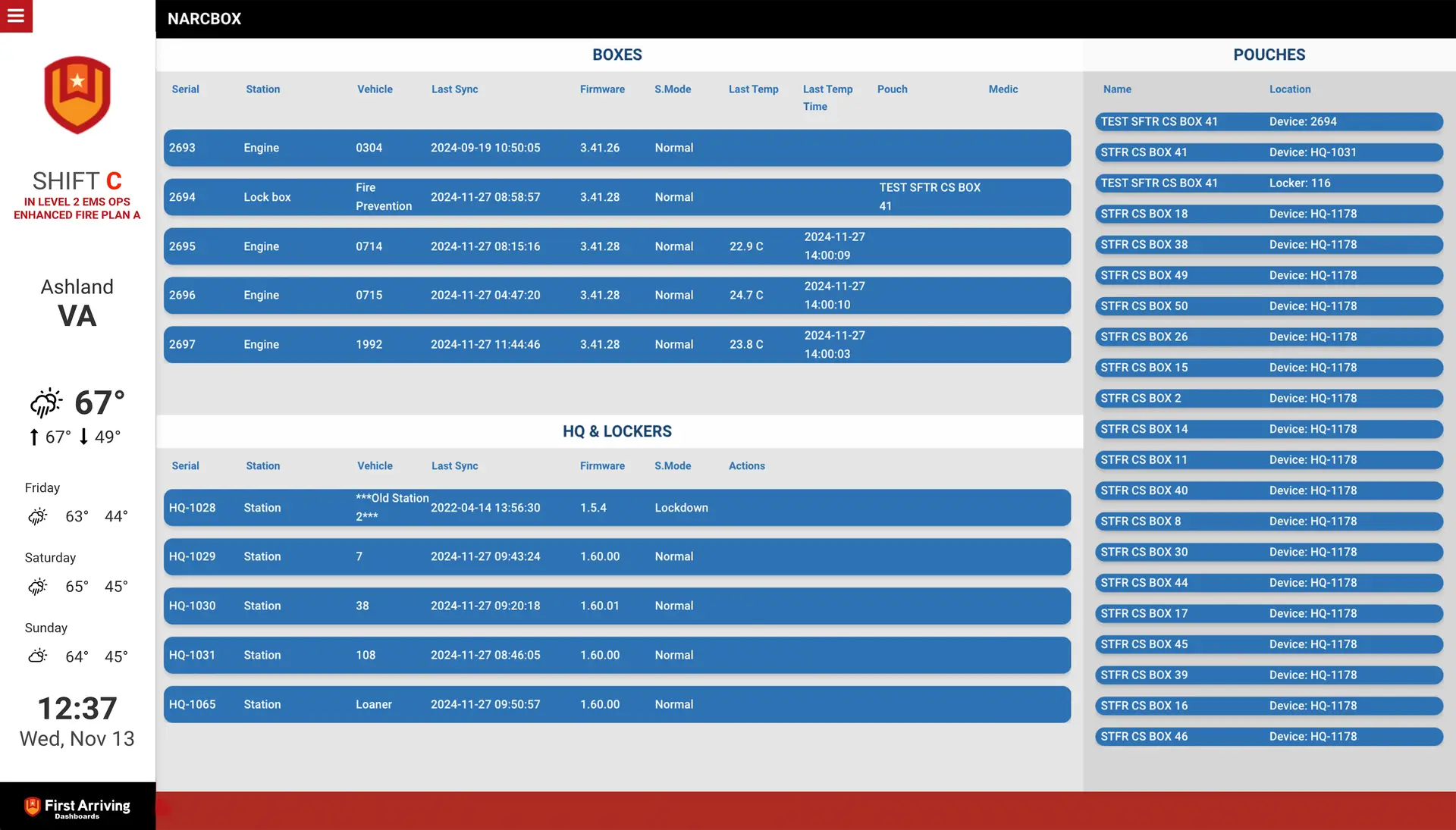Sort boxes by Serial column header
The width and height of the screenshot is (1456, 830).
tap(185, 89)
